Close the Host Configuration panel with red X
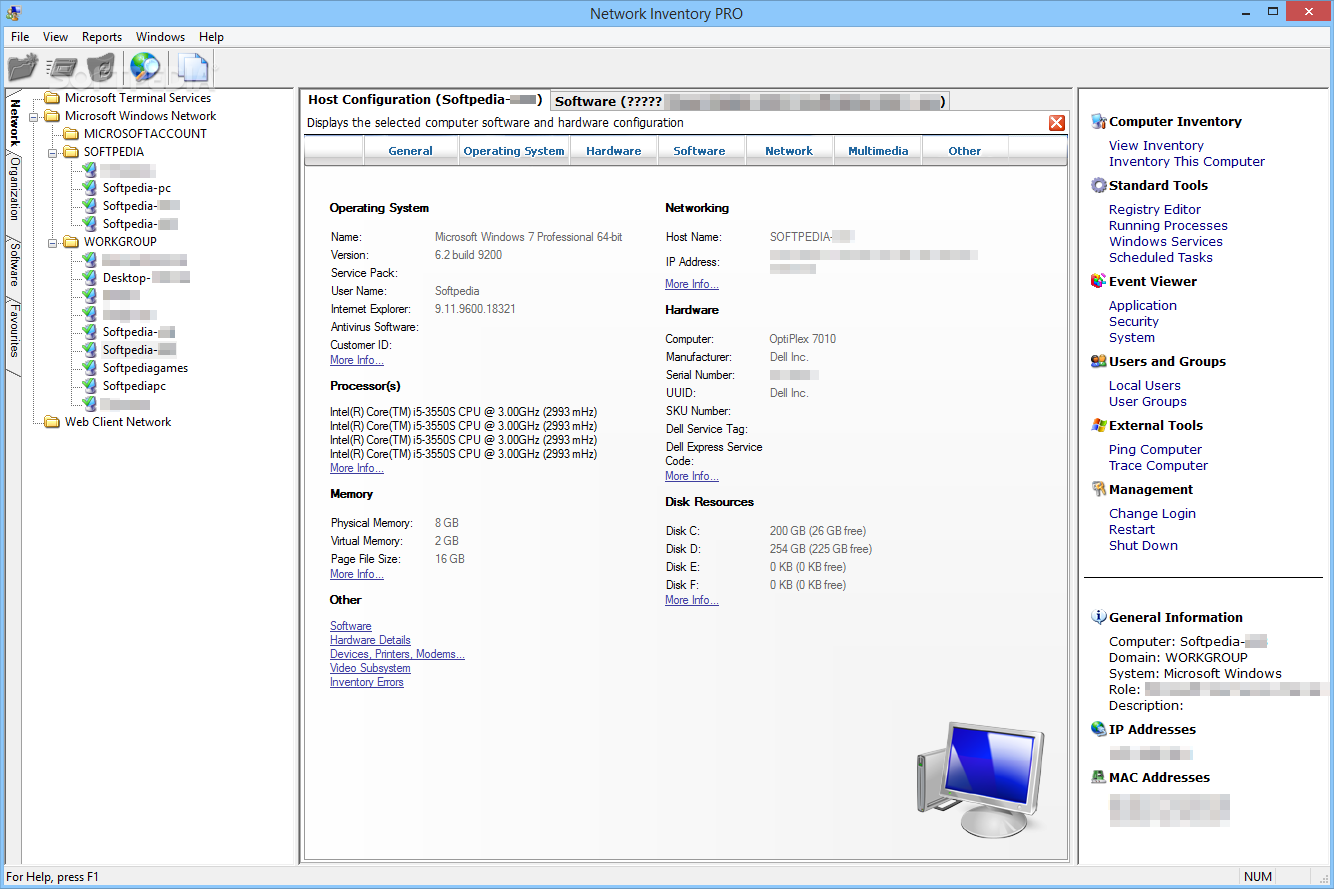Viewport: 1334px width, 889px height. pos(1056,123)
